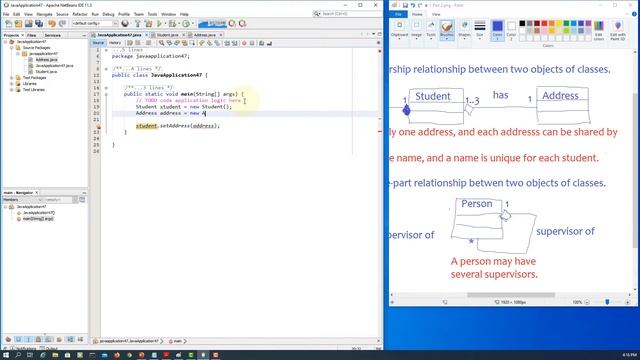Click the Debug Project icon in NetBeans
The height and width of the screenshot is (360, 640).
(173, 24)
